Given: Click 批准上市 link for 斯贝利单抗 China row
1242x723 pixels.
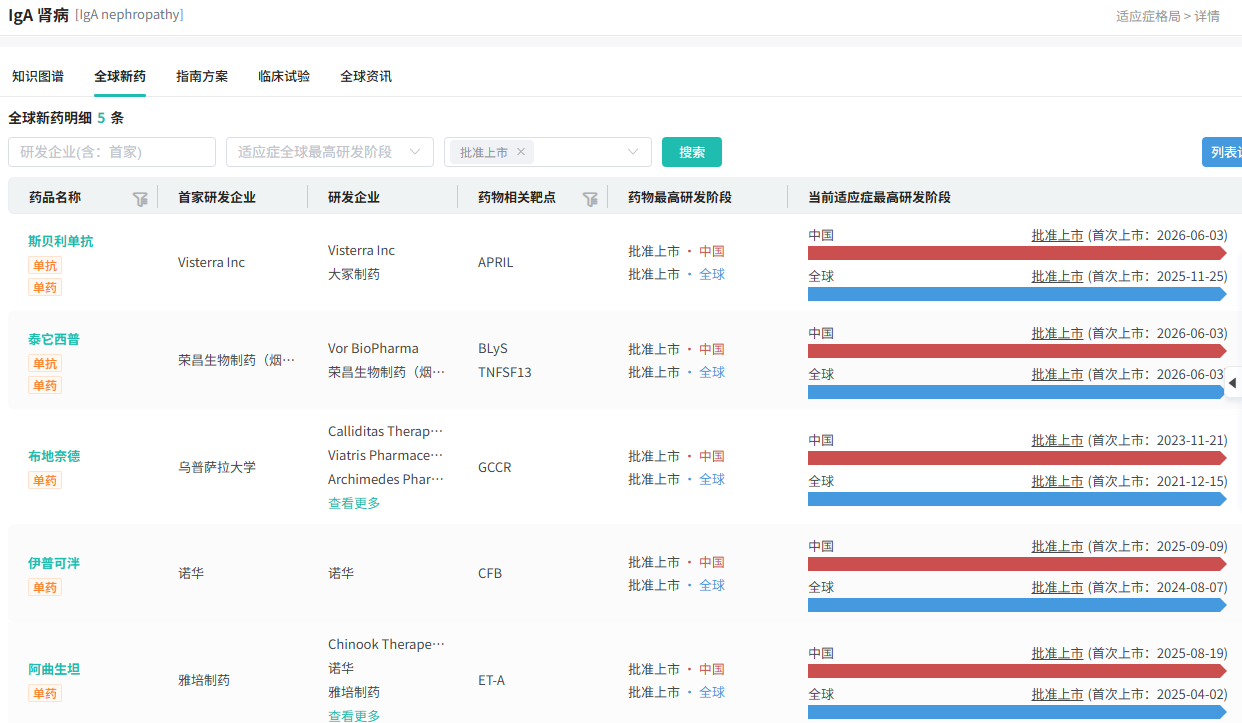Looking at the screenshot, I should [1057, 236].
